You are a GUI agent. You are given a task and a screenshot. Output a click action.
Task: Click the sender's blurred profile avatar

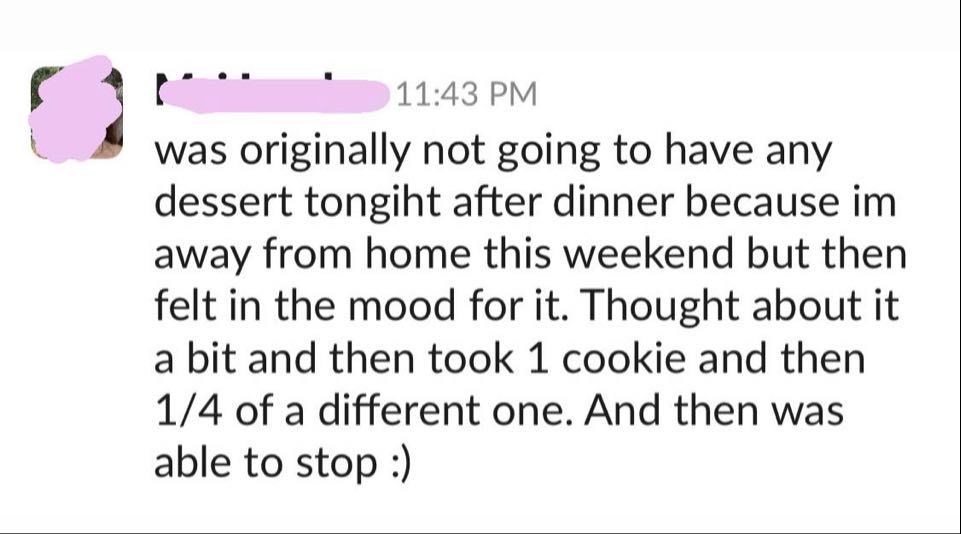coord(76,111)
